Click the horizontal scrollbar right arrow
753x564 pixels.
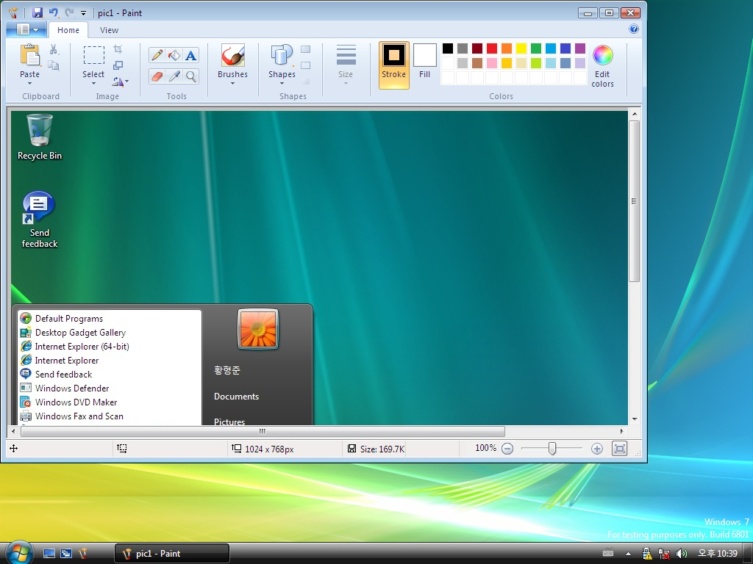621,431
